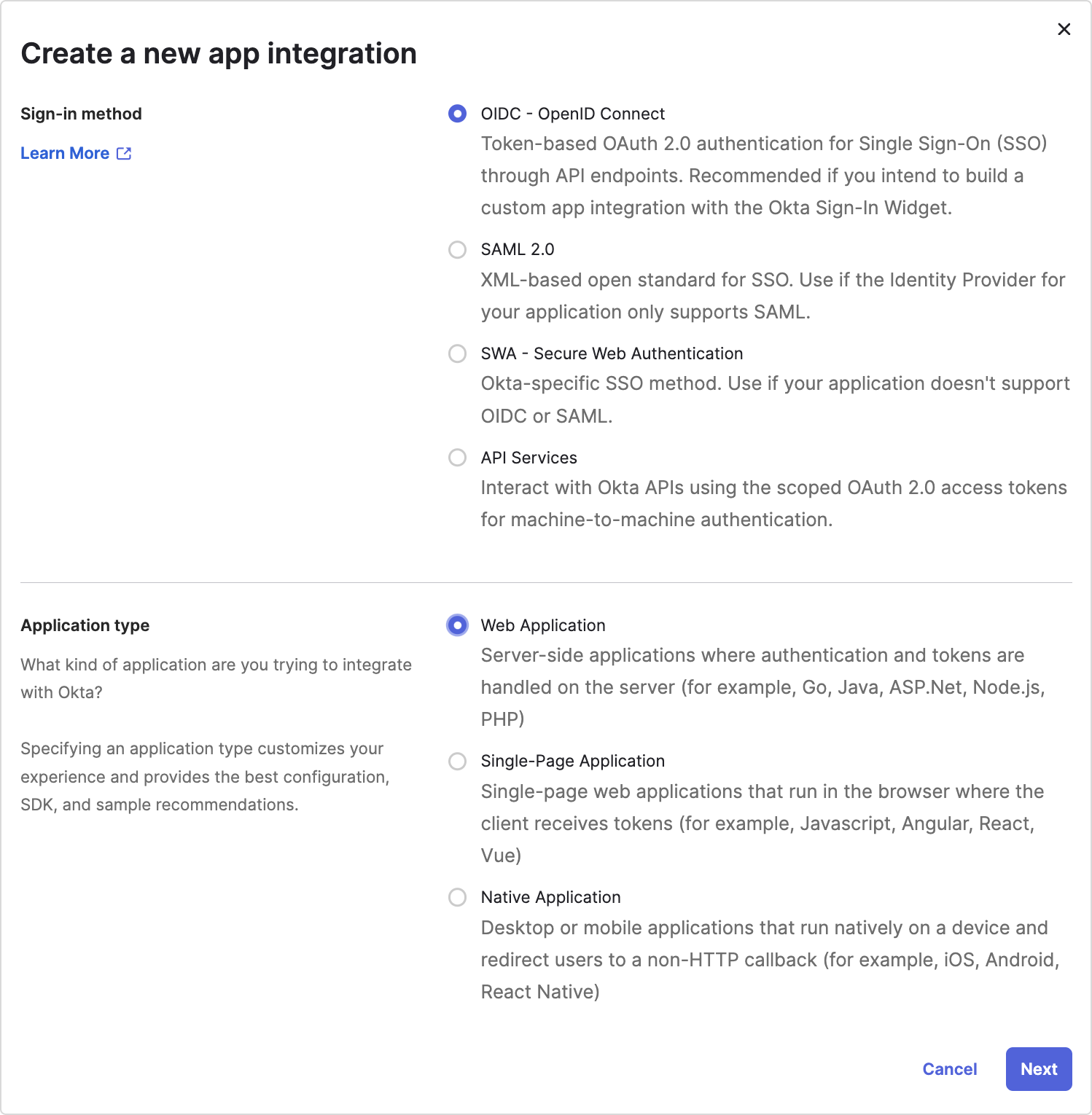
Task: Pick API Services for machine-to-machine auth
Action: pos(457,458)
